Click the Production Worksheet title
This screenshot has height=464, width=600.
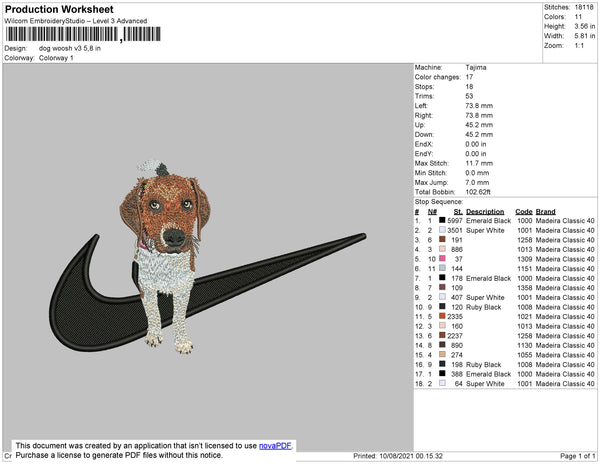[x=59, y=10]
